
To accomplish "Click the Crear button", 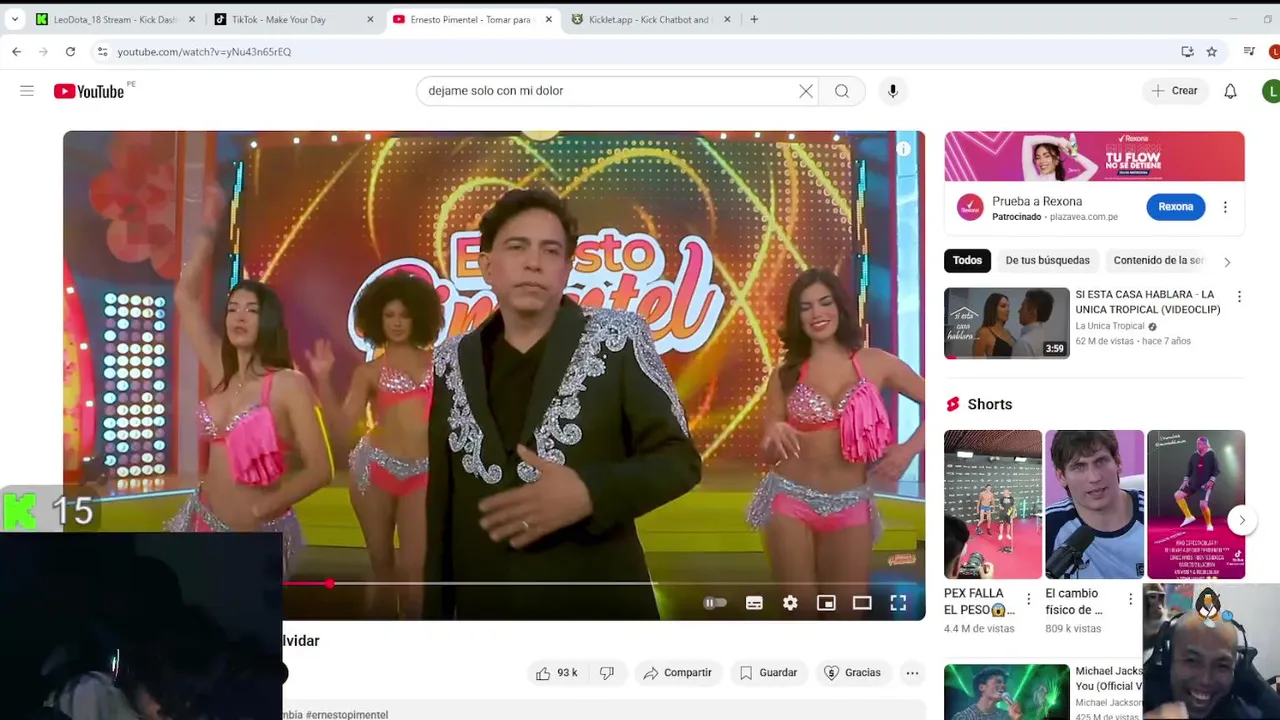I will point(1174,91).
